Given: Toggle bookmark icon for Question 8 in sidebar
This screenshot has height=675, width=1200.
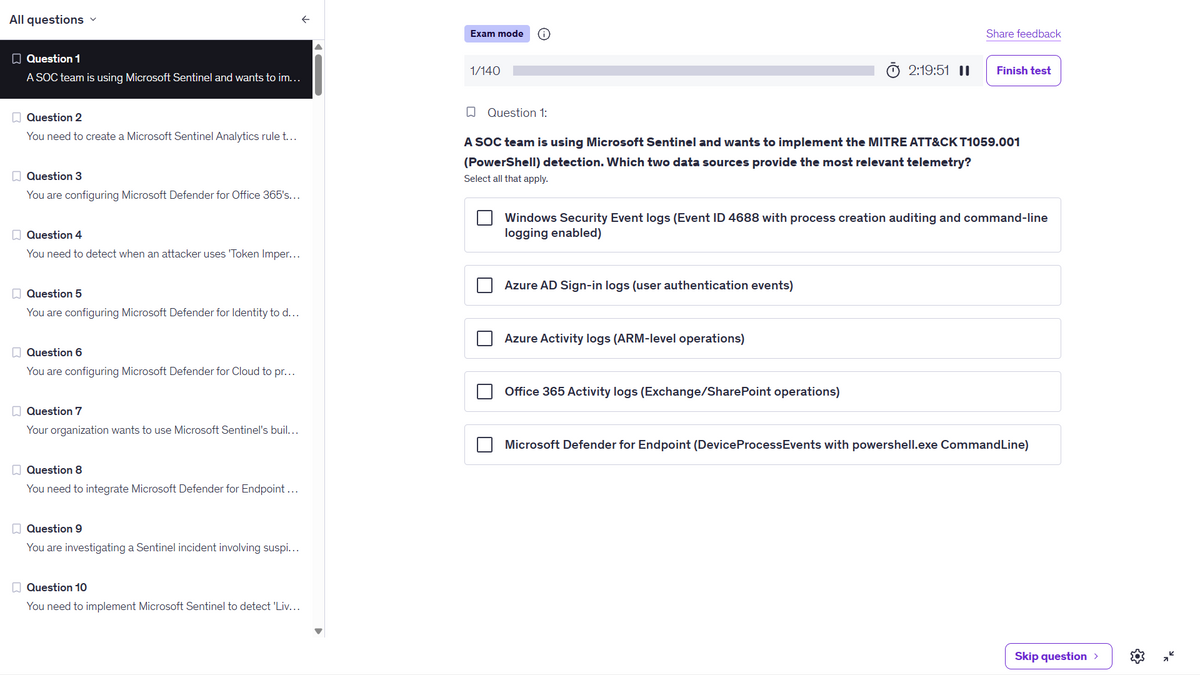Looking at the screenshot, I should pos(16,469).
